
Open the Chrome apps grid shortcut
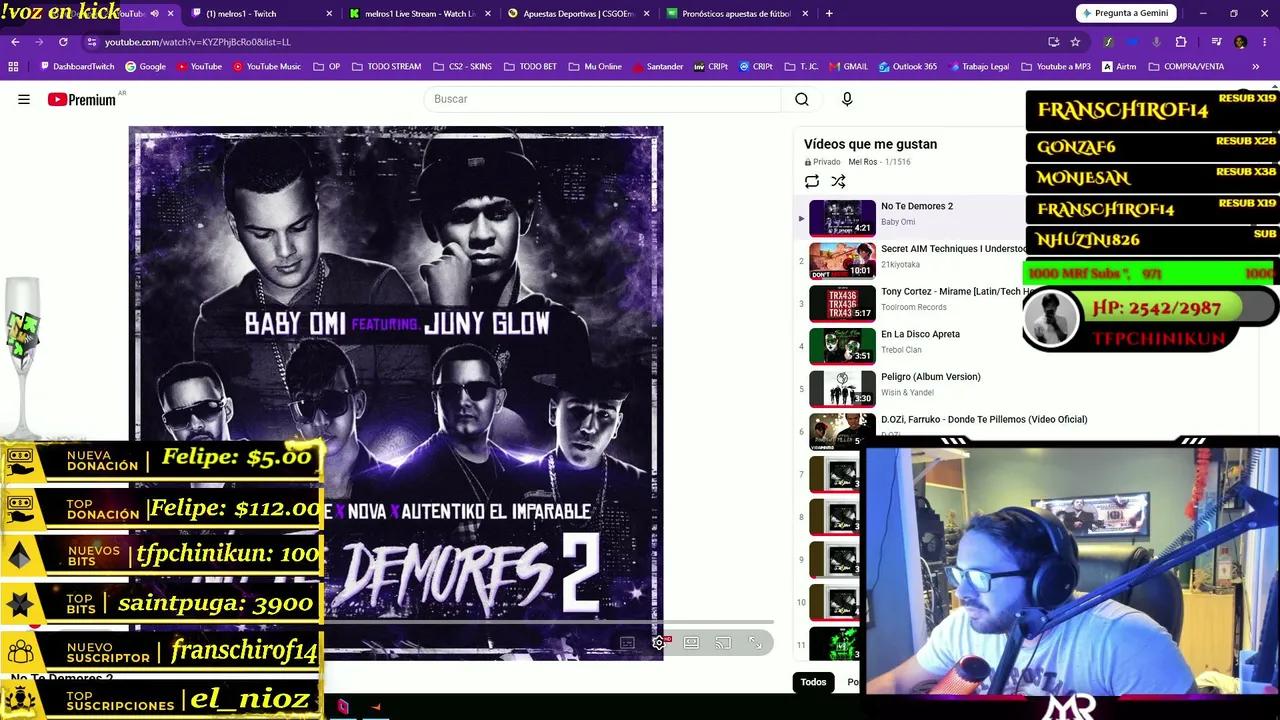(13, 67)
